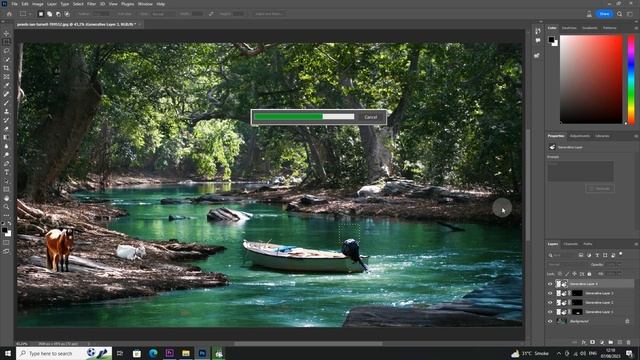
Task: Open the Plugins menu
Action: 127,4
